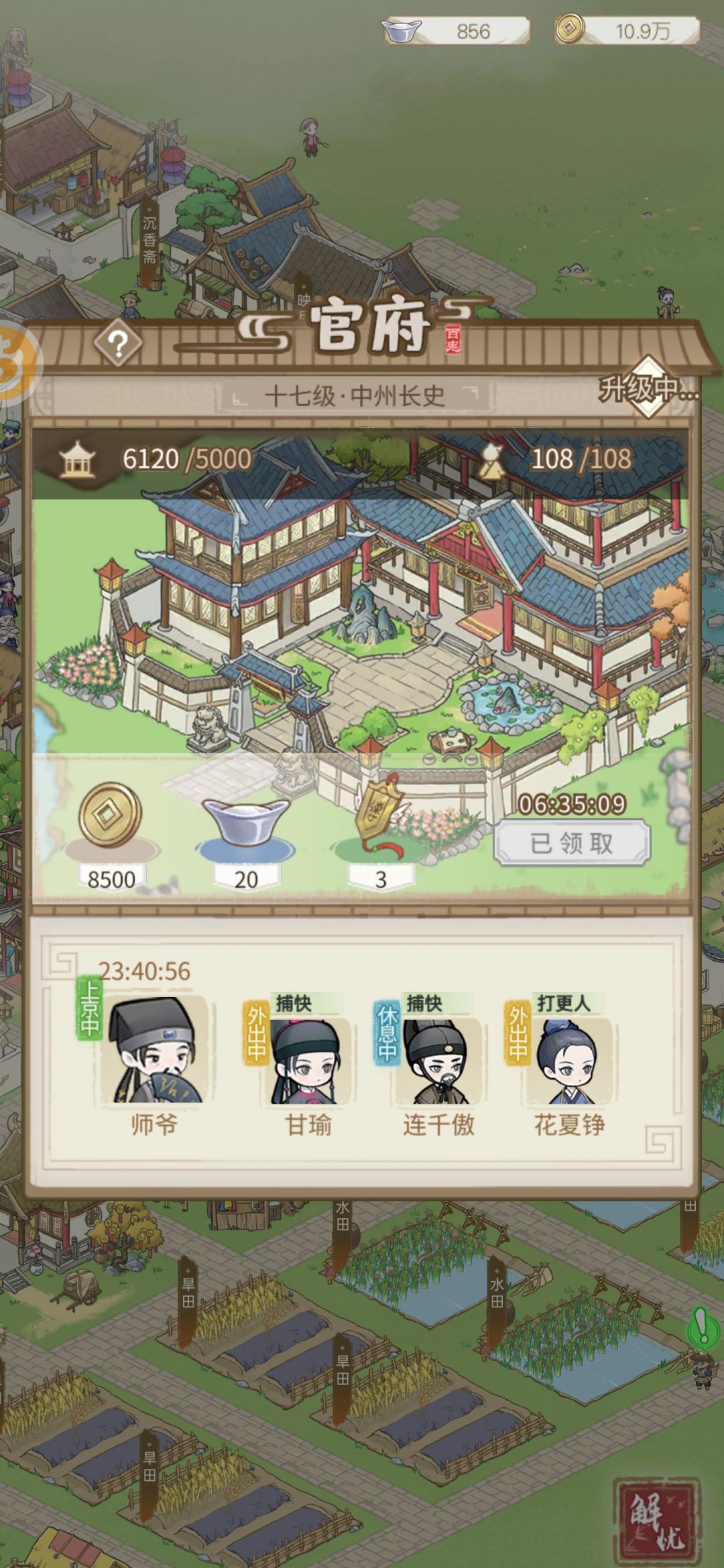Tap the partially hidden gold icon on left edge
This screenshot has width=724, height=1568.
18,363
